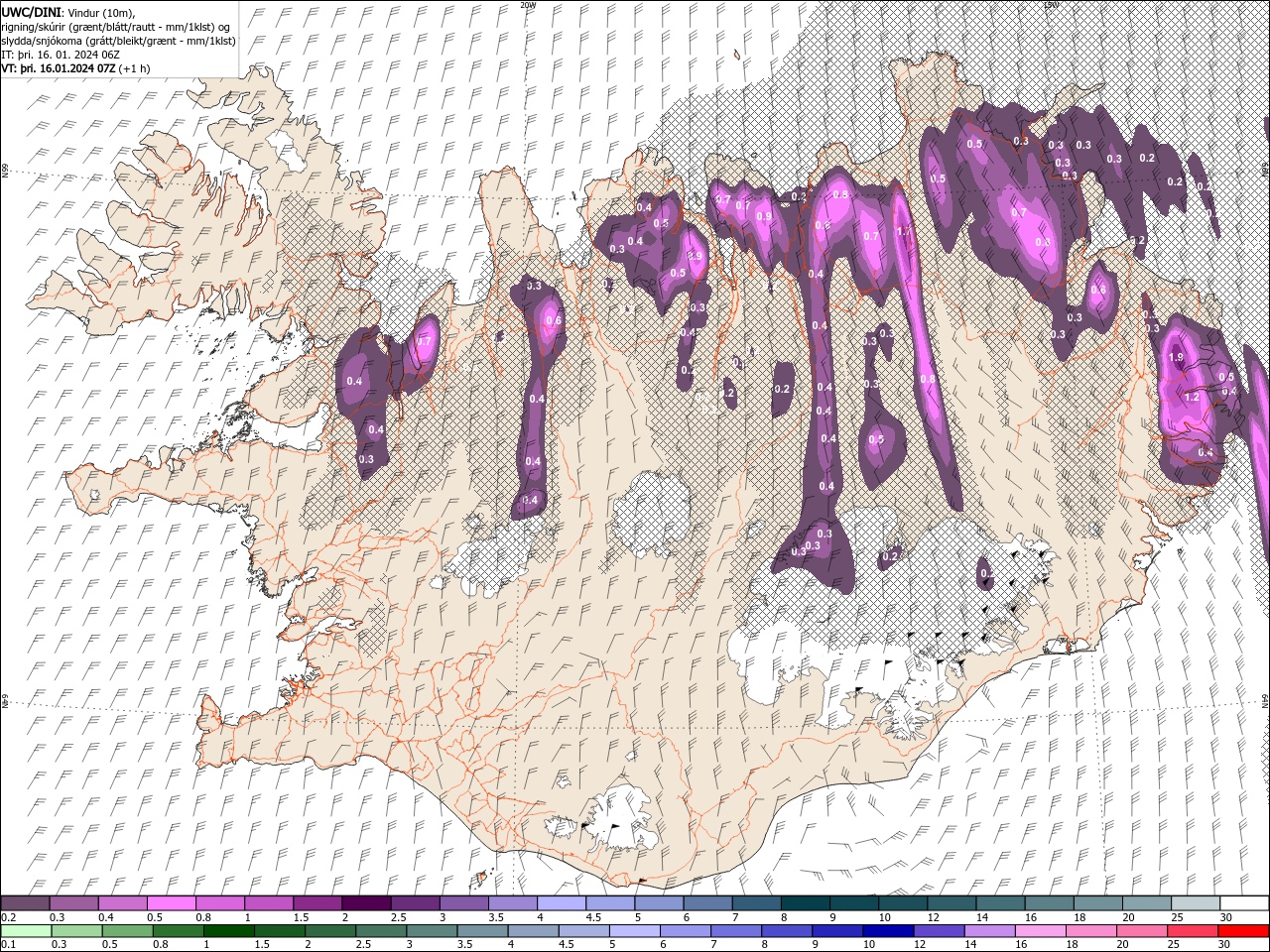Select the white swatch labeled 30
The height and width of the screenshot is (952, 1270).
tap(1242, 903)
